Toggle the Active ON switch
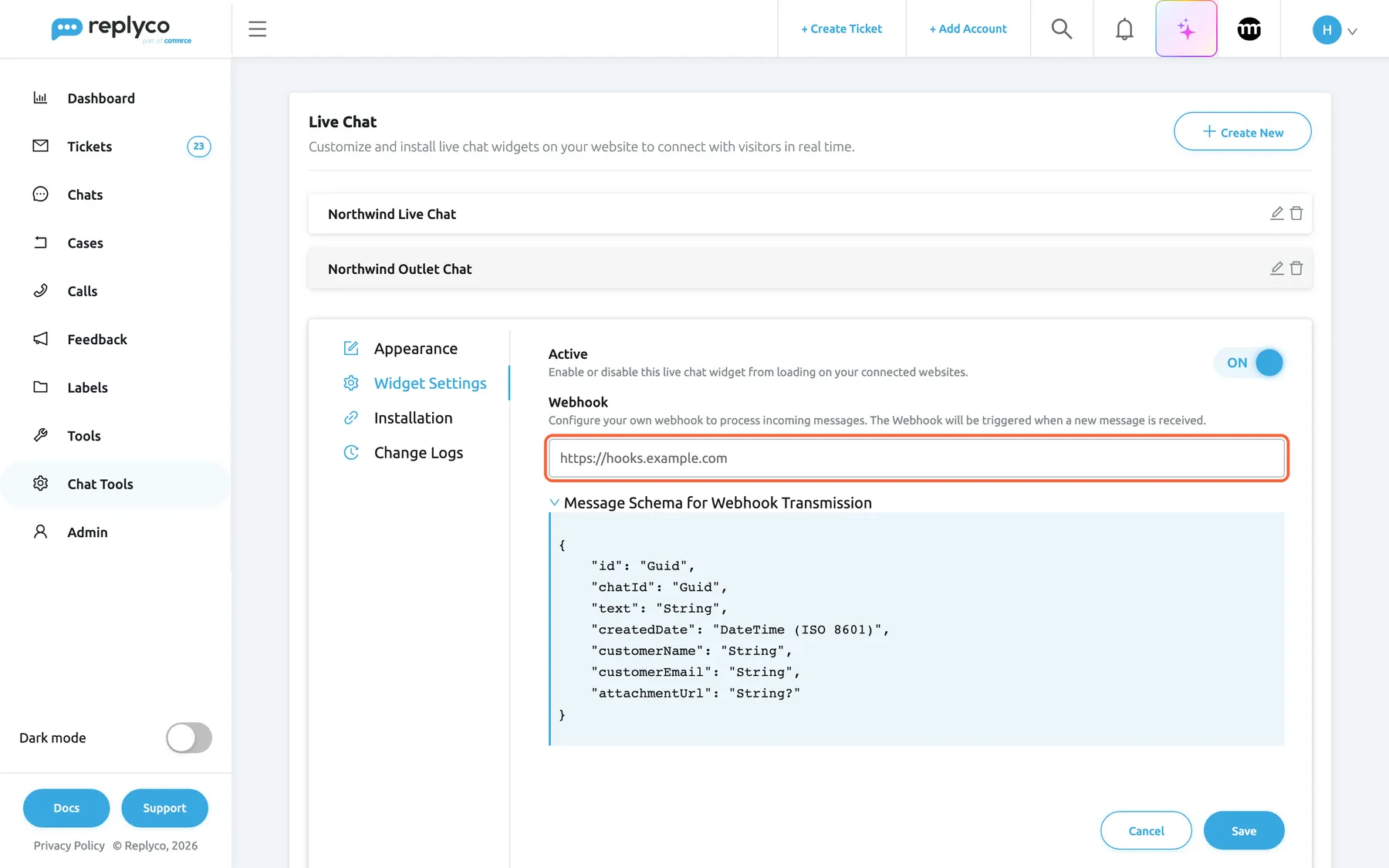This screenshot has width=1389, height=868. click(x=1249, y=363)
